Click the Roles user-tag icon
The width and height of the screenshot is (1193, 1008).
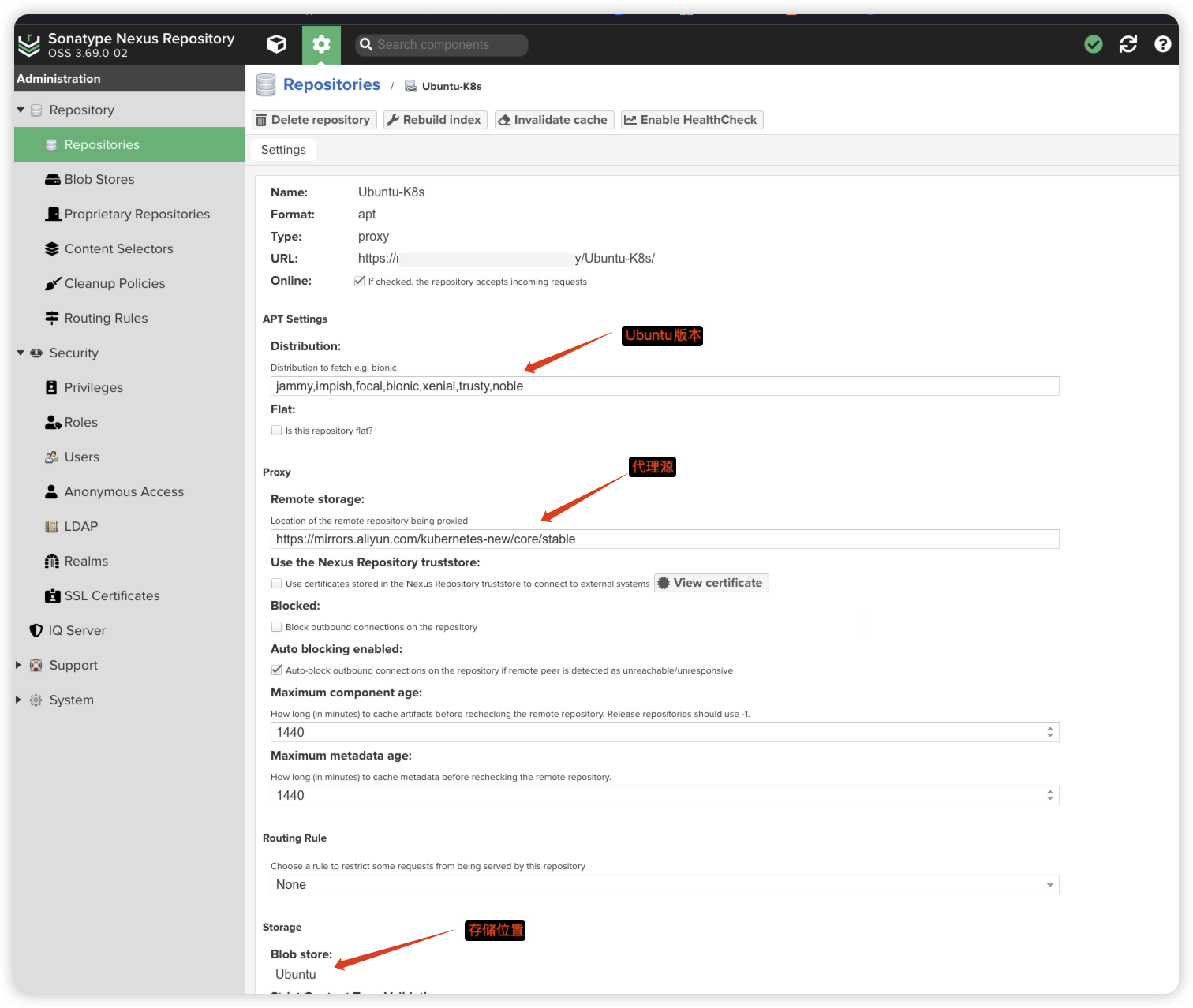[53, 422]
